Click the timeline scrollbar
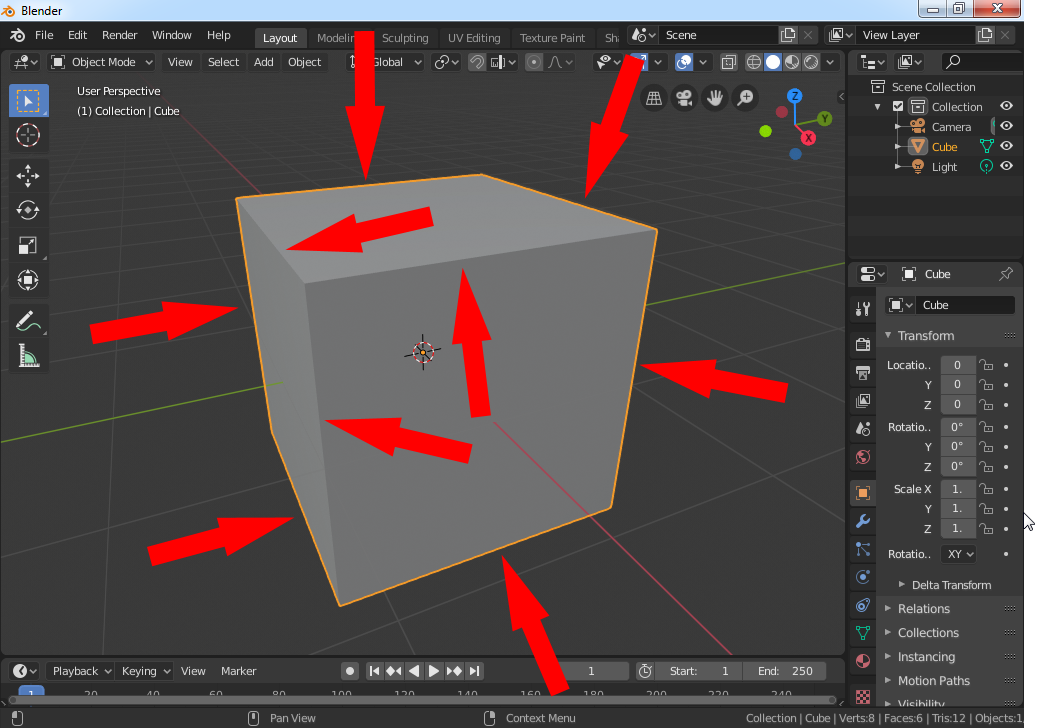Image resolution: width=1055 pixels, height=728 pixels. tap(420, 700)
